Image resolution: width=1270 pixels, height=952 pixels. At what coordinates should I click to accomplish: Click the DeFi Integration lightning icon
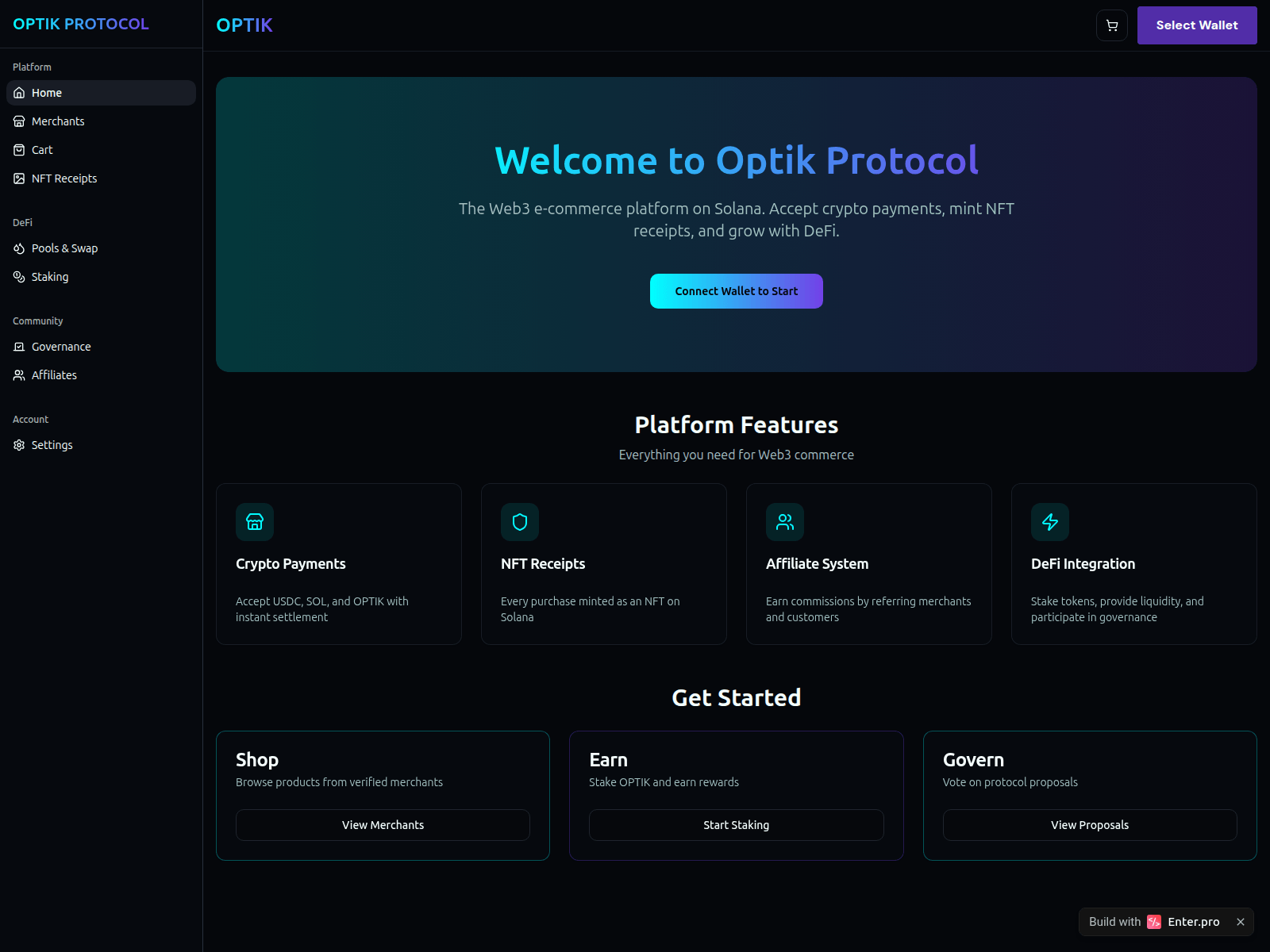click(1050, 522)
